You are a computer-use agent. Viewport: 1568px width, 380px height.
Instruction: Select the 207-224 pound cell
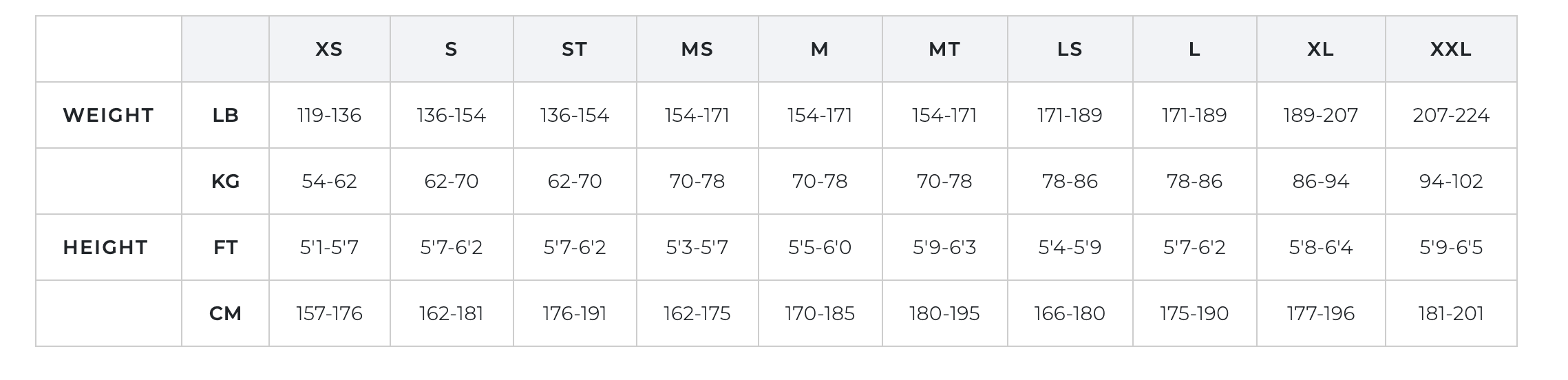pos(1450,116)
